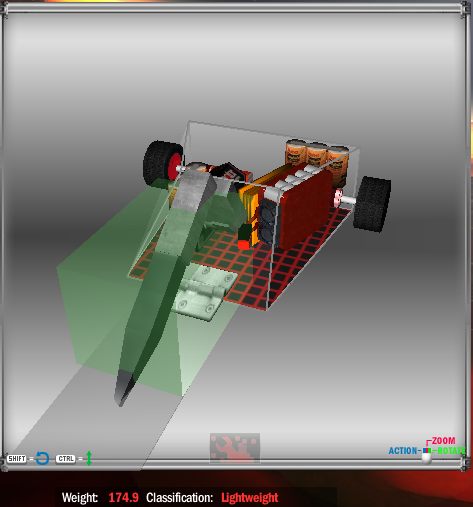Screen dimensions: 473x507
Task: Select the gray metal block atop the weapon arm
Action: pos(192,190)
